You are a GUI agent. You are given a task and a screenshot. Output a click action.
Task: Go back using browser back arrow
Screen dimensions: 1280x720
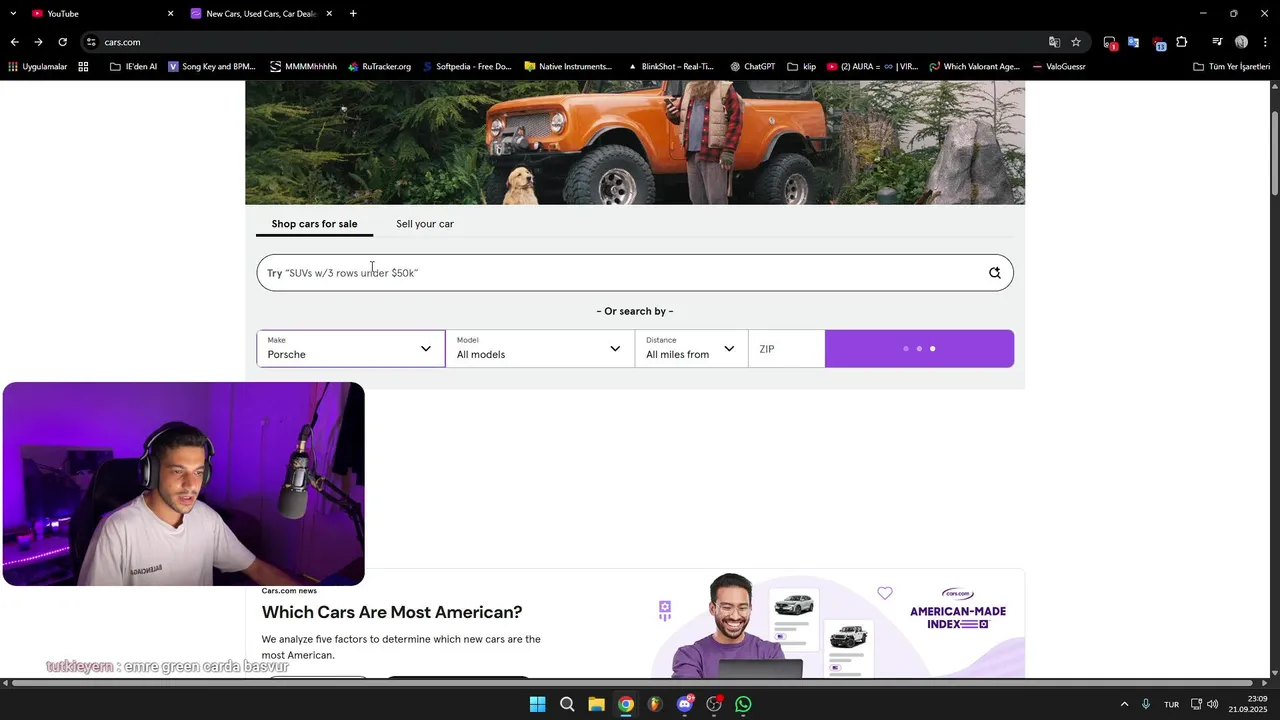[x=14, y=42]
